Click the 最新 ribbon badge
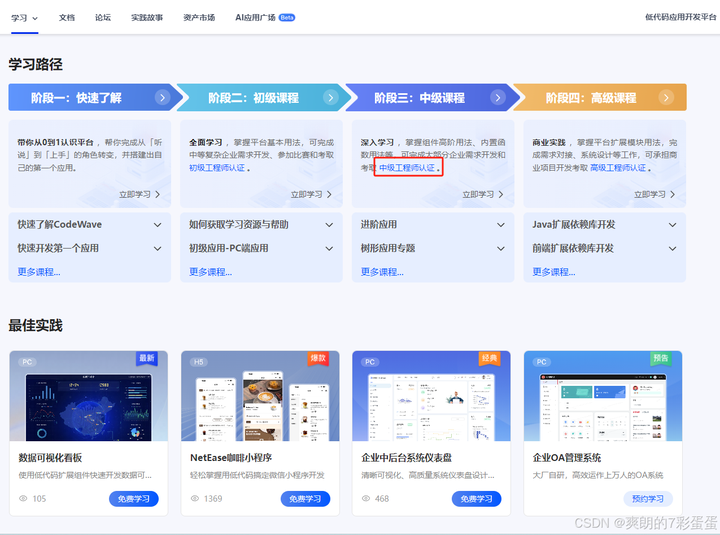 click(x=147, y=359)
